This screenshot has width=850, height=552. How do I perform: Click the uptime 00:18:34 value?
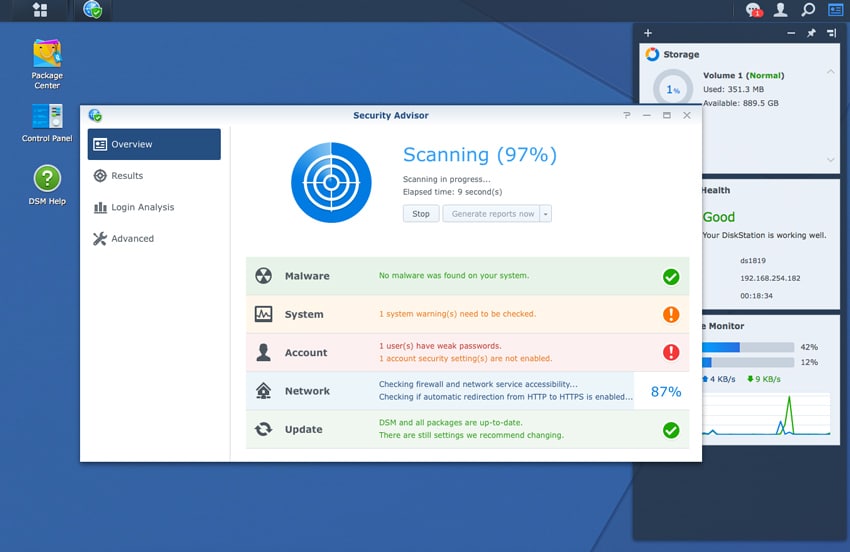tap(756, 296)
